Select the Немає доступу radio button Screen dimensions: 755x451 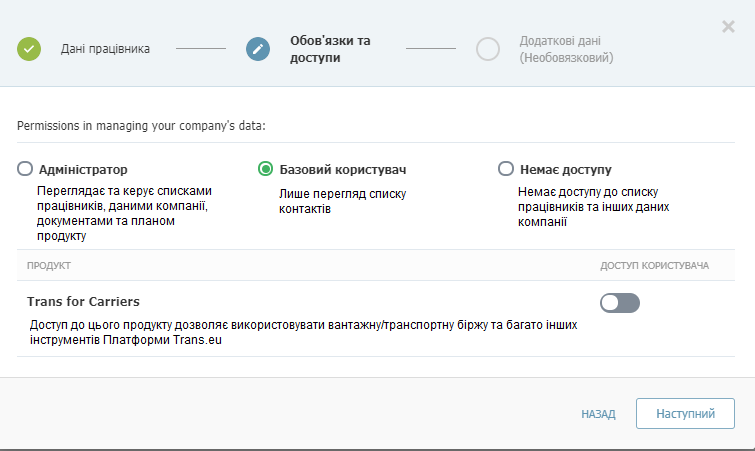point(506,169)
